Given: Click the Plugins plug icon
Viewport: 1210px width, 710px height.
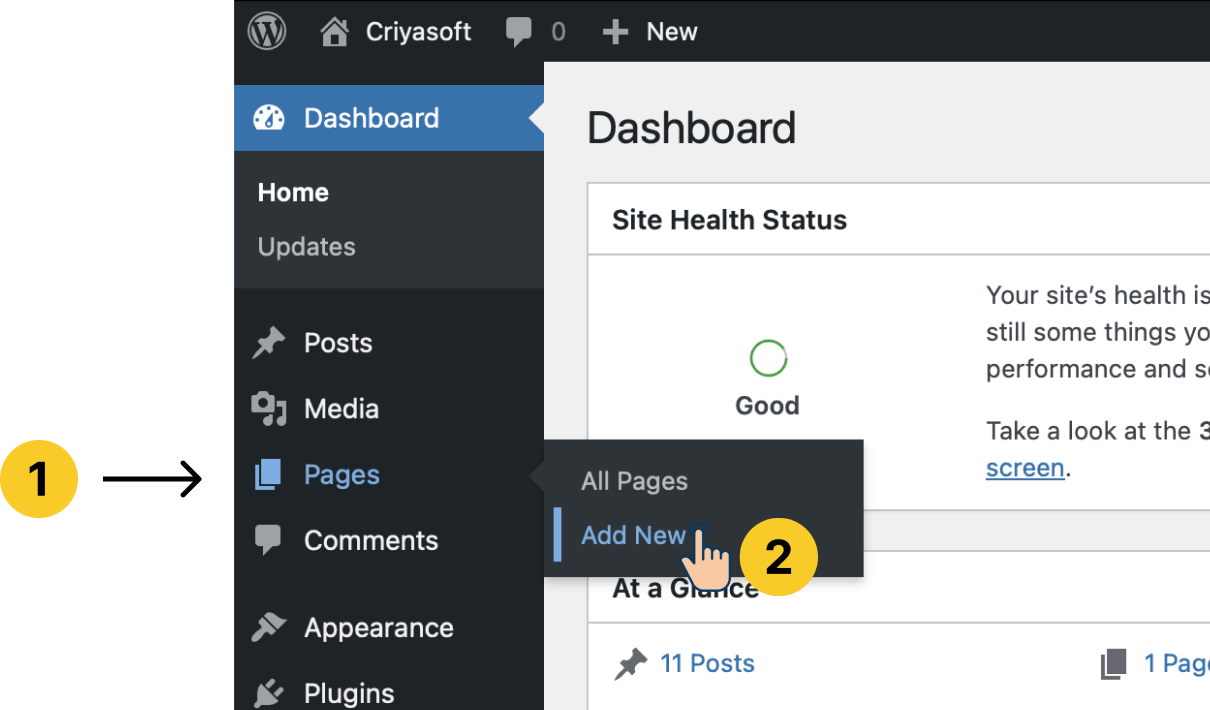Looking at the screenshot, I should pos(268,693).
